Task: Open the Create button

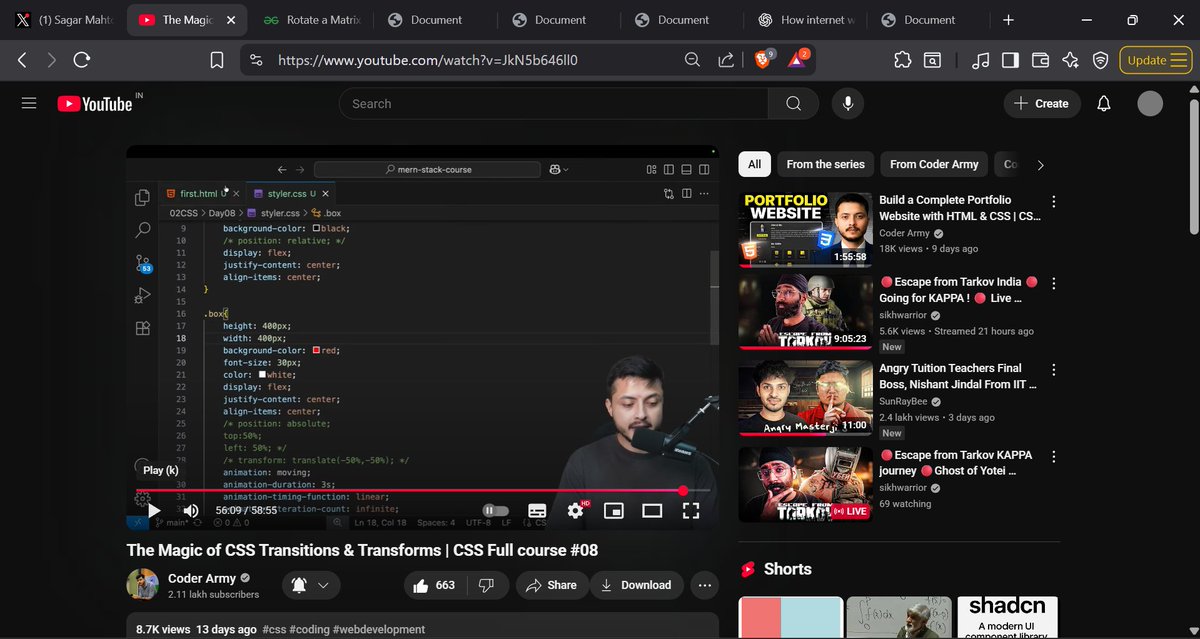Action: click(x=1041, y=103)
